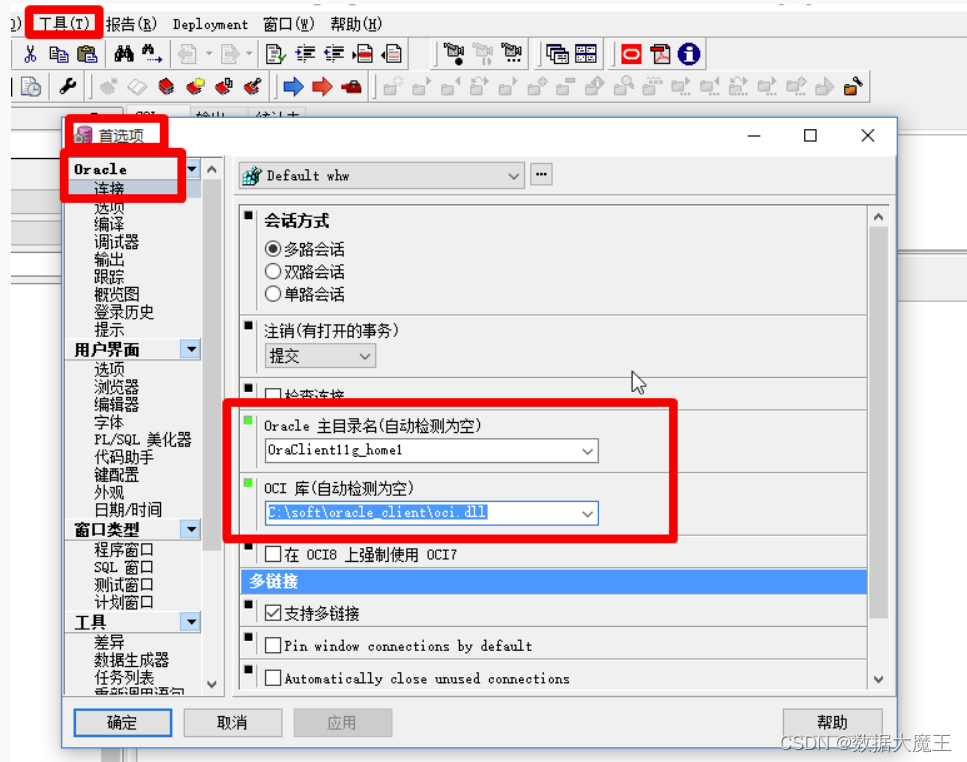This screenshot has width=967, height=762.
Task: Open the 工具(T) menu
Action: coord(64,24)
